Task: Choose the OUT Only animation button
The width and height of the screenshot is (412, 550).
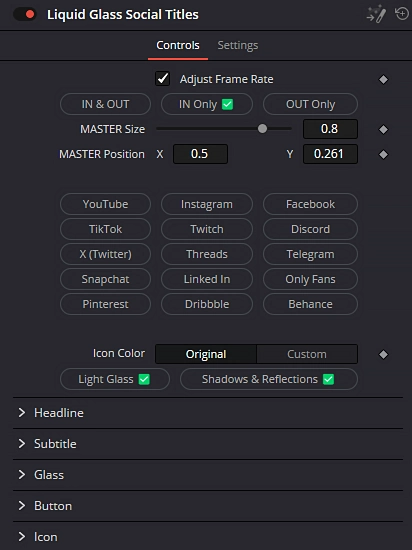Action: (310, 104)
